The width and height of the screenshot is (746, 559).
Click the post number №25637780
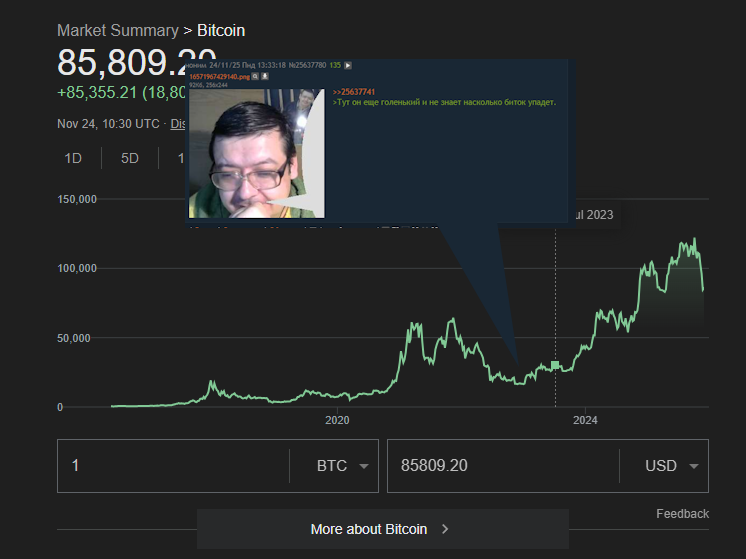(307, 65)
